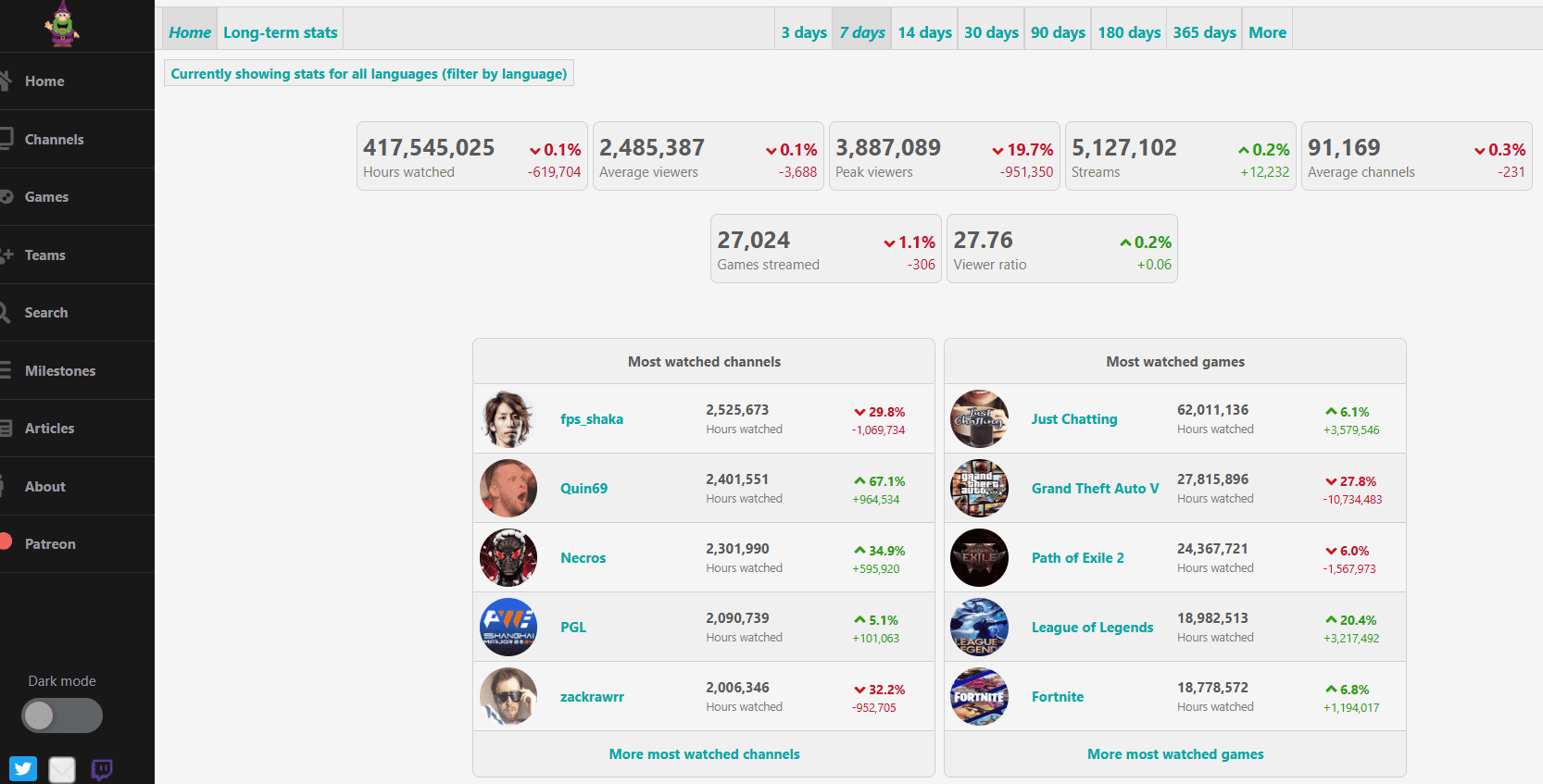Viewport: 1543px width, 784px height.
Task: Open the Fortnite game link
Action: coord(1058,697)
